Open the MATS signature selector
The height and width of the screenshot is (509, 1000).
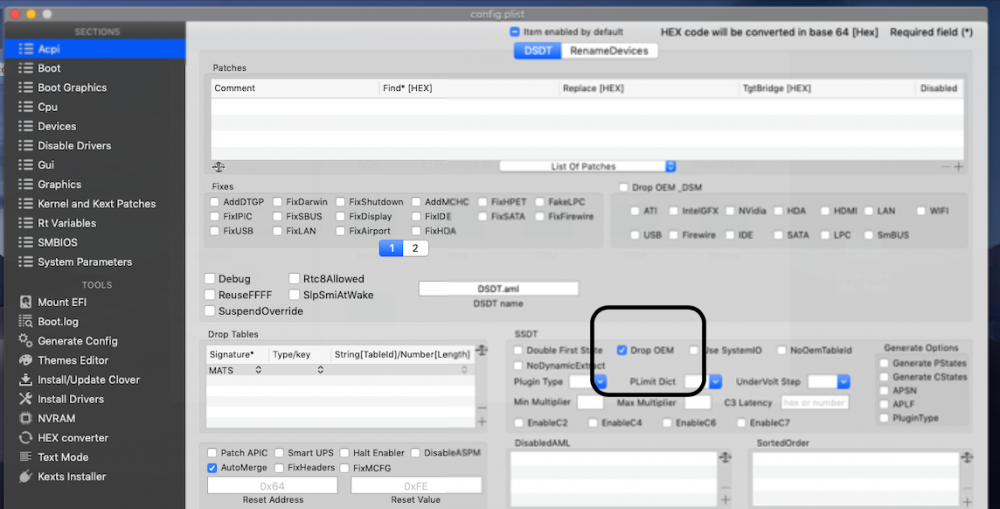pos(258,370)
